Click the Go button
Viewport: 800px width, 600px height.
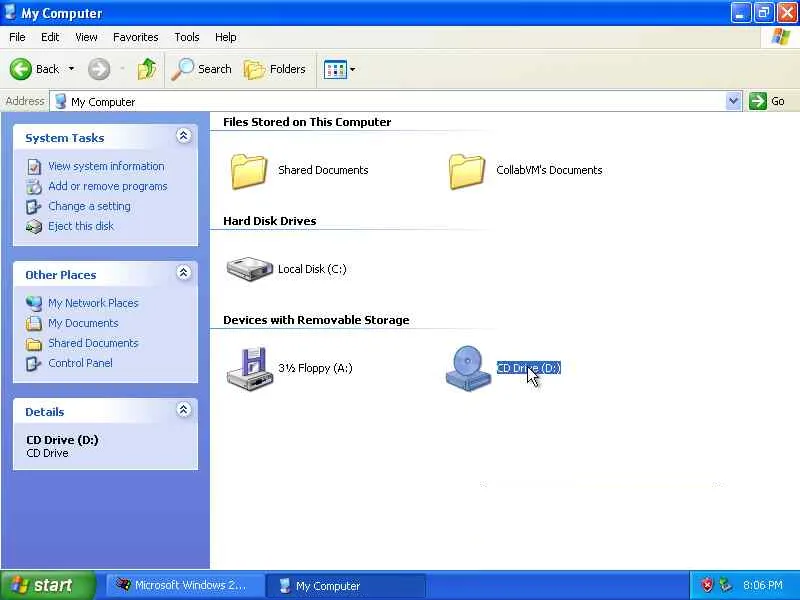click(767, 101)
